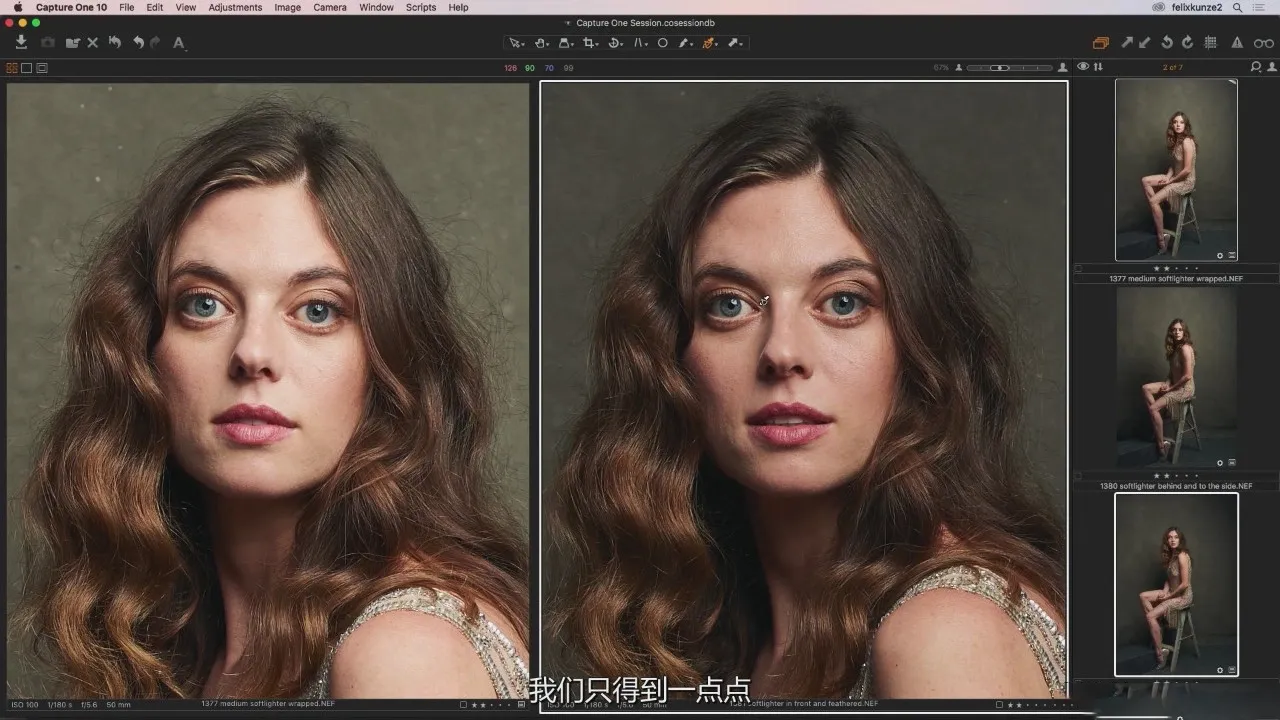Image resolution: width=1280 pixels, height=720 pixels.
Task: Open the Loupe tool dropdown
Action: tap(565, 43)
